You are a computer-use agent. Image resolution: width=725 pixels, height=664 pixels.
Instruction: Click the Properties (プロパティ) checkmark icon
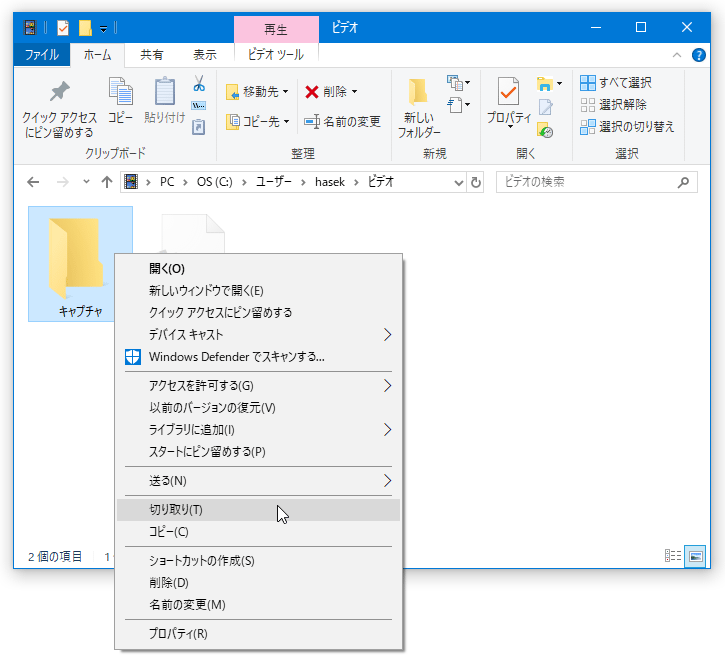[508, 91]
